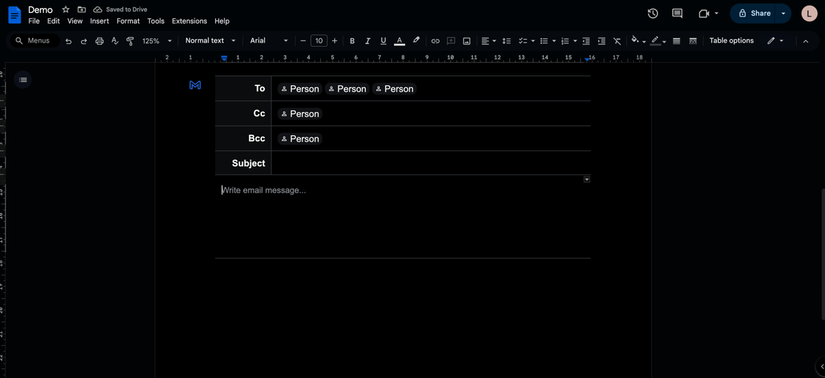825x378 pixels.
Task: Open the checklist dropdown
Action: pos(526,41)
